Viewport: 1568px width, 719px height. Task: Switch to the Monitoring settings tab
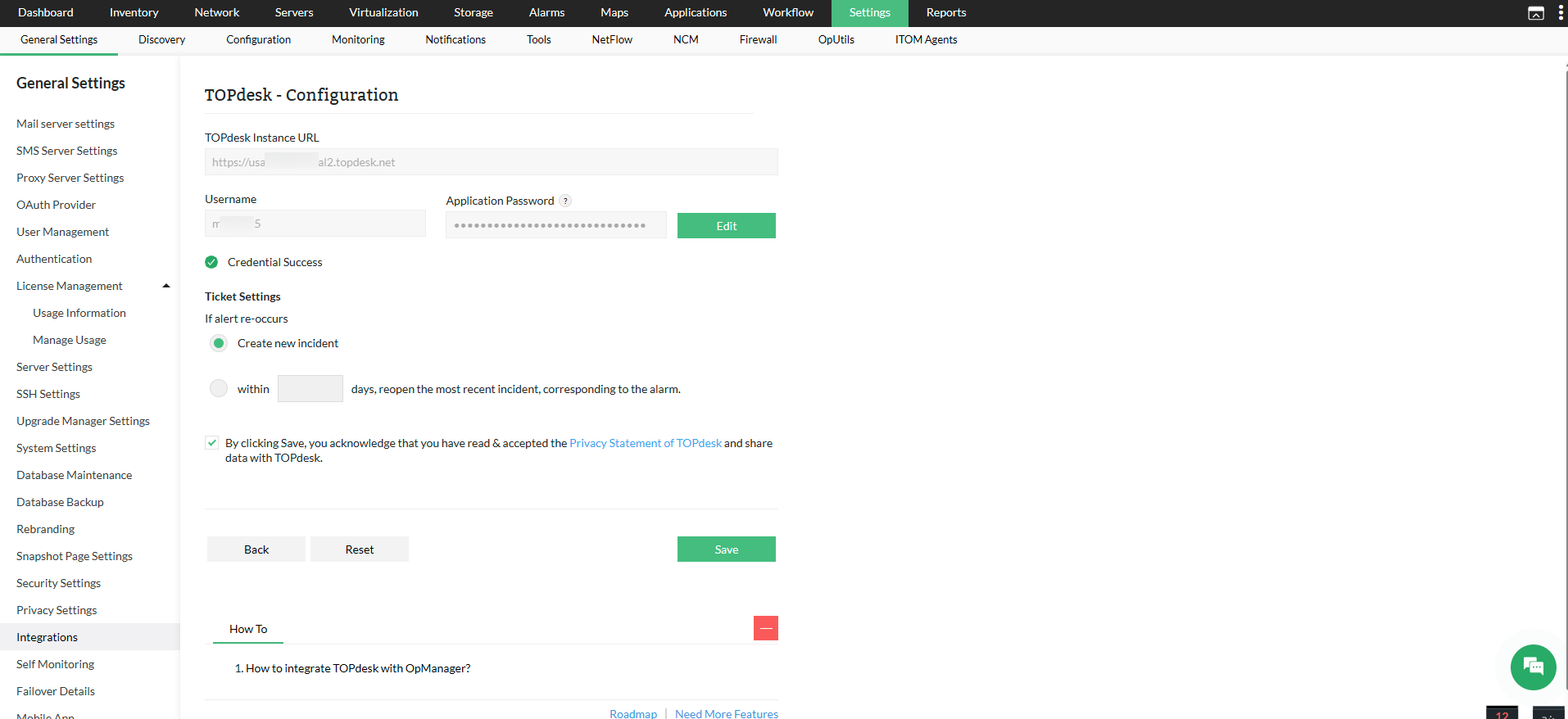pos(358,39)
